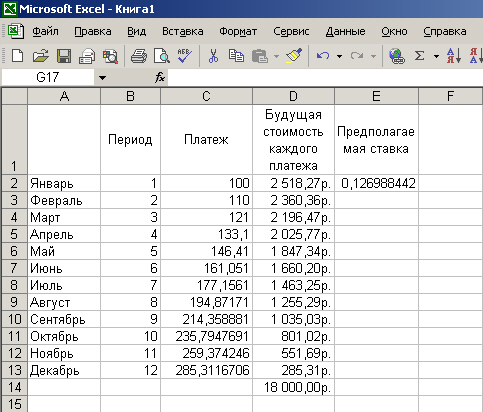Click the Permission/e-mail icon next to Save
The image size is (483, 412).
tap(87, 56)
